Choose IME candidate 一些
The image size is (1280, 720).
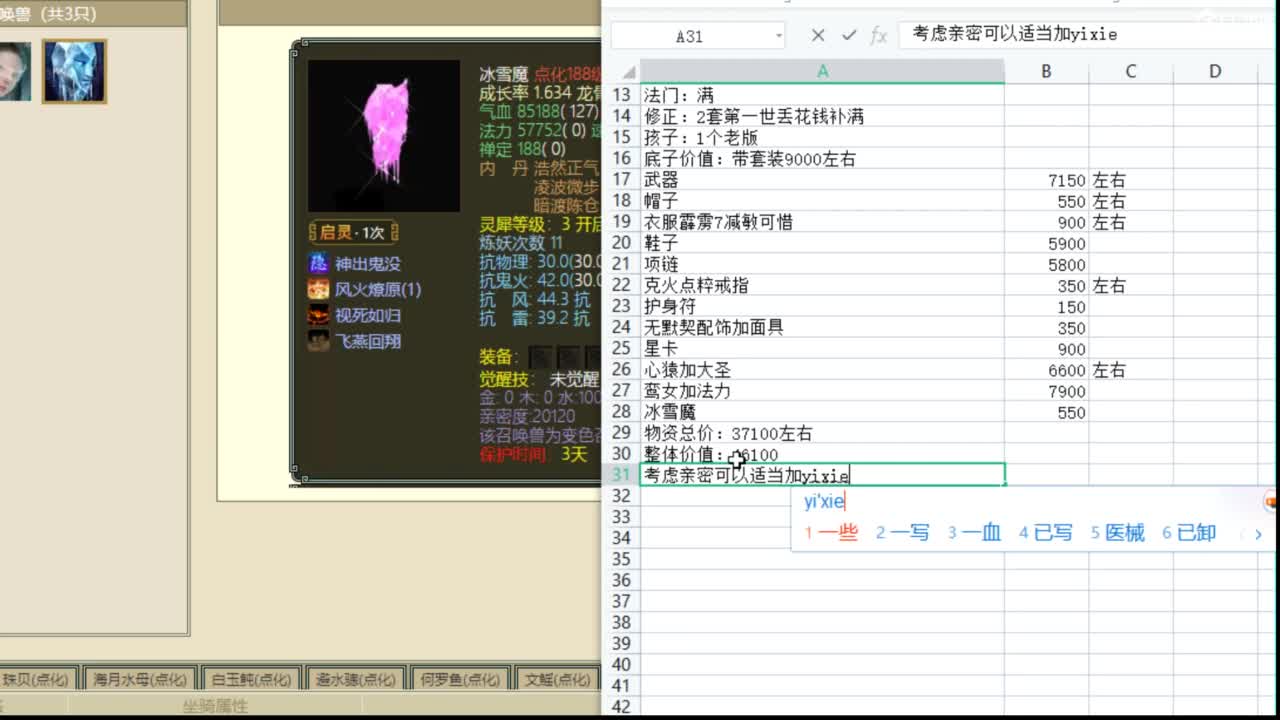[831, 533]
